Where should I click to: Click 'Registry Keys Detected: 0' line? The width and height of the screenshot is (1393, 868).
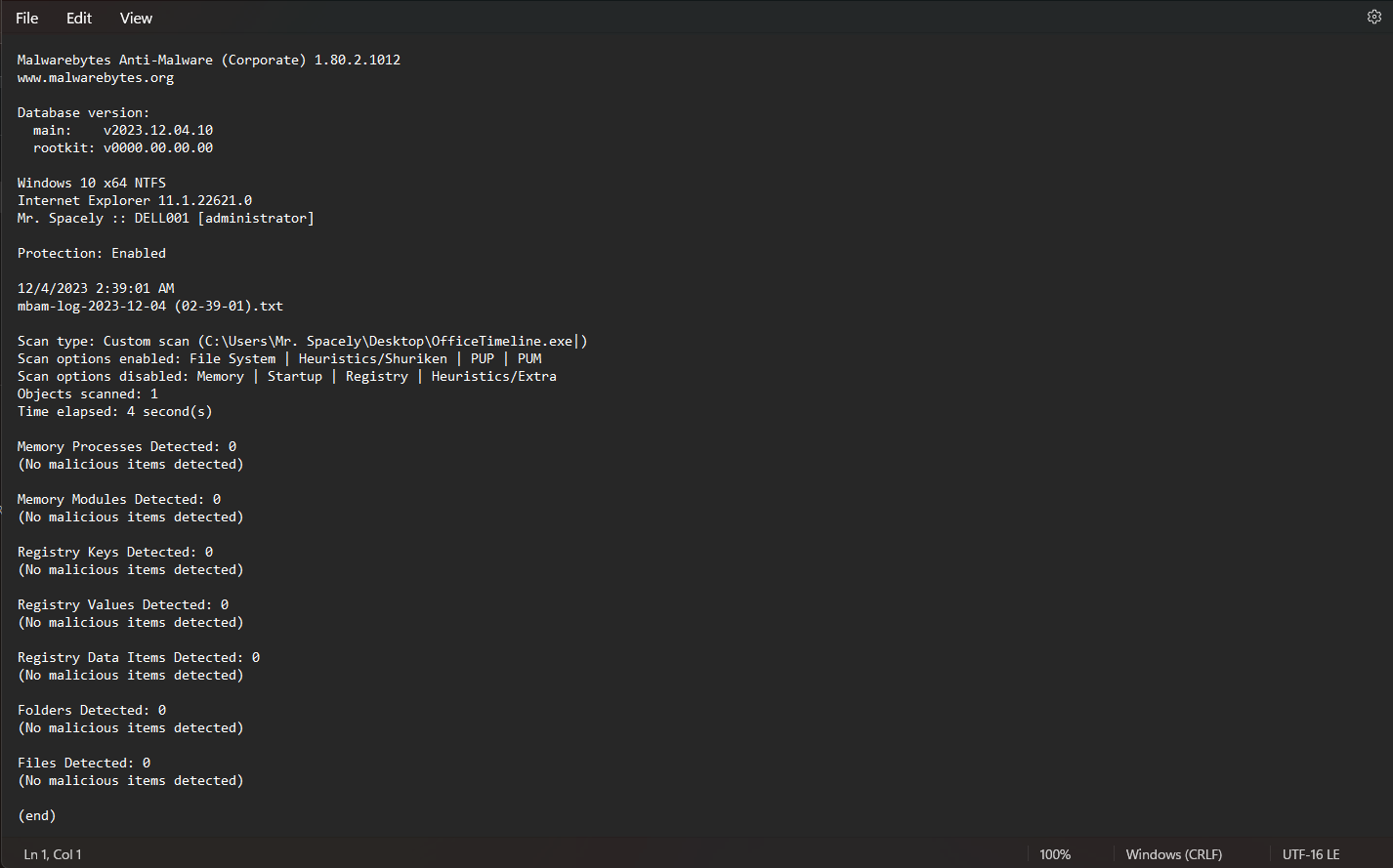[x=115, y=553]
